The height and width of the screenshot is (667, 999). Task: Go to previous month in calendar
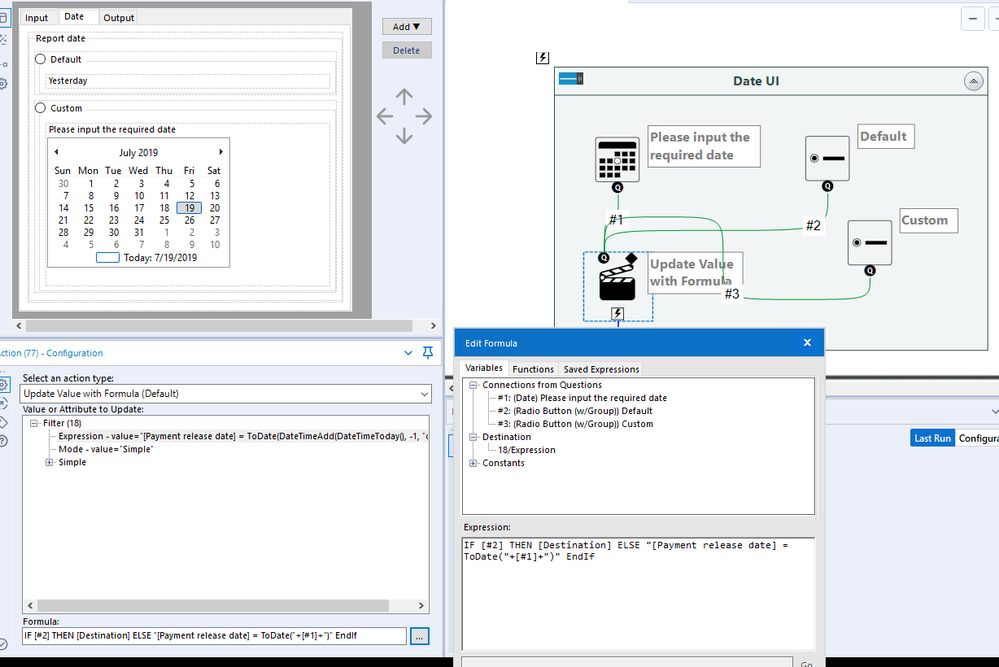tap(57, 152)
